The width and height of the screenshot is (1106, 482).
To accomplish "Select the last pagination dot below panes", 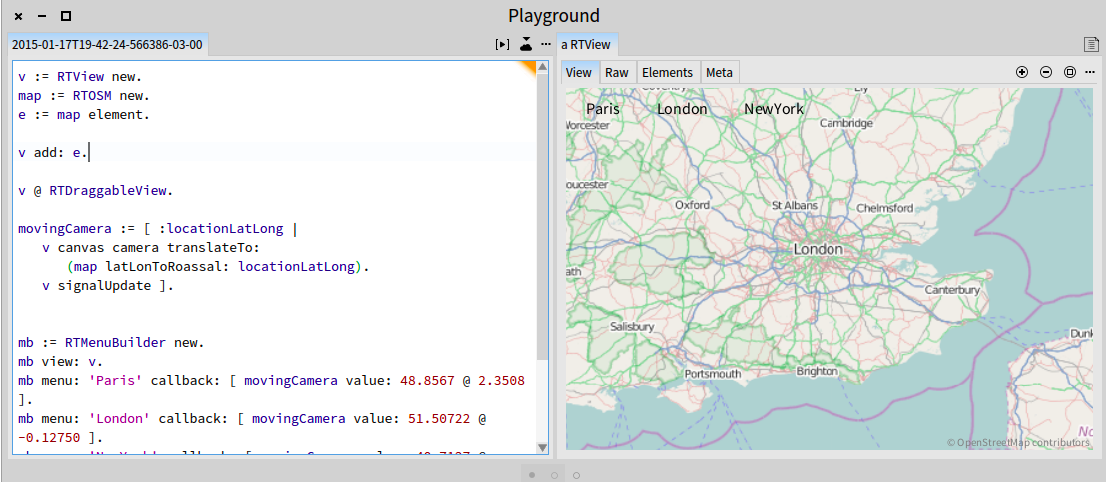I will click(x=577, y=474).
